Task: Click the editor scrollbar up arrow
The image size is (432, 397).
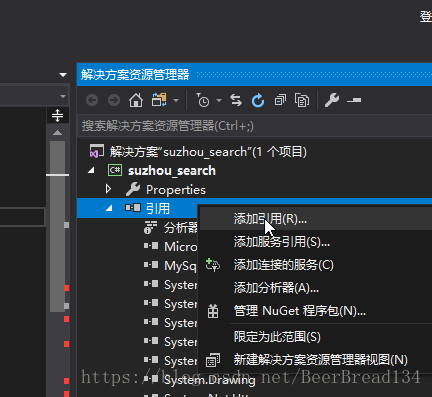Action: pyautogui.click(x=57, y=133)
